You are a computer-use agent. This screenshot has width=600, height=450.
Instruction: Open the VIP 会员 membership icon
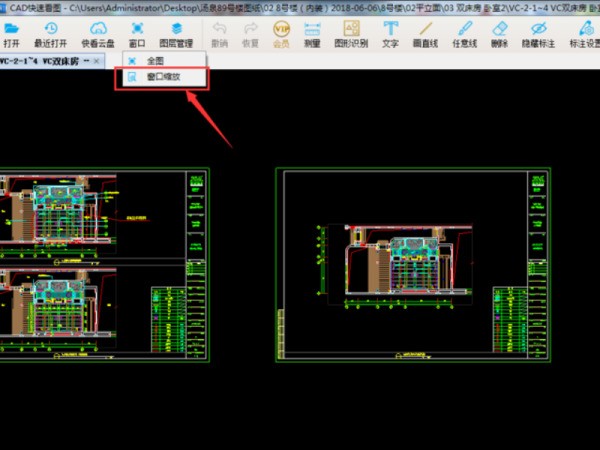(x=281, y=34)
